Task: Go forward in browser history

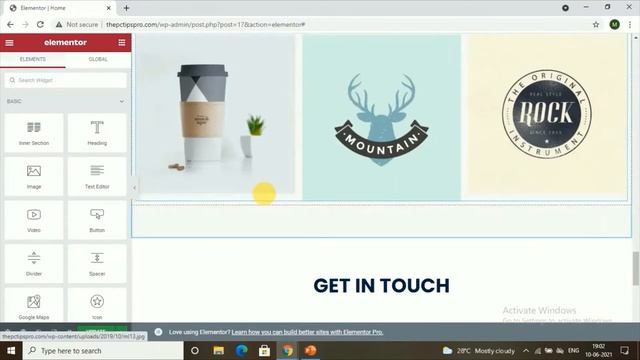Action: point(25,24)
